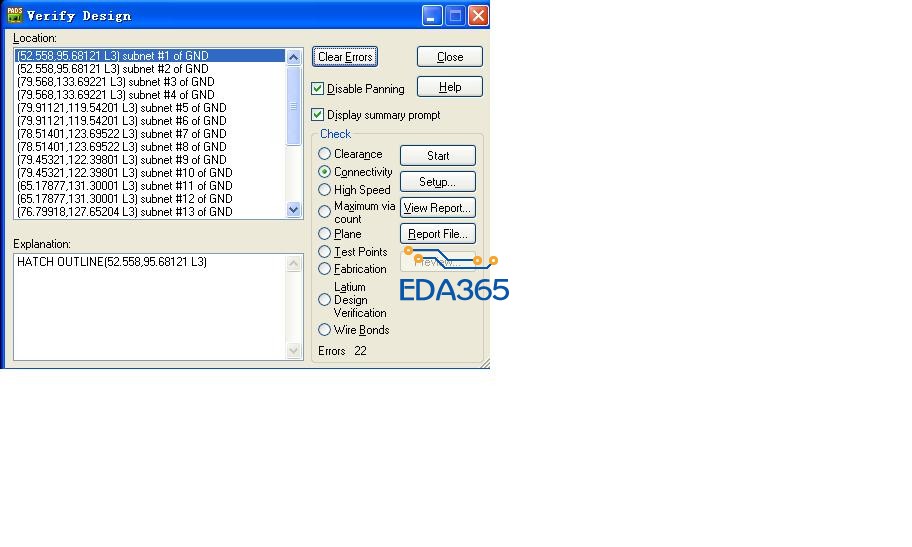Click Report File... button
This screenshot has width=912, height=547.
(437, 234)
